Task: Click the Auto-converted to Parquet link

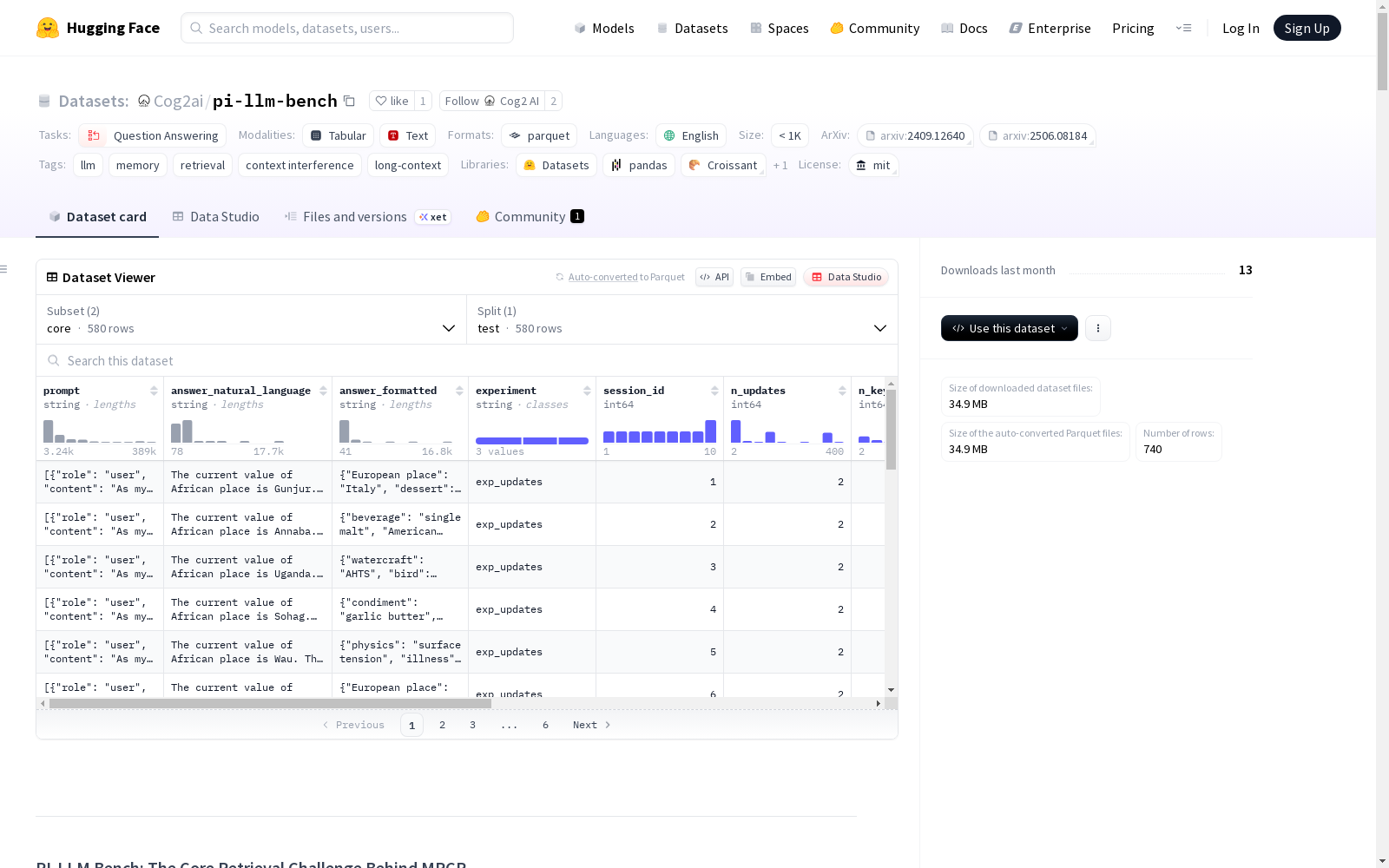Action: point(620,277)
